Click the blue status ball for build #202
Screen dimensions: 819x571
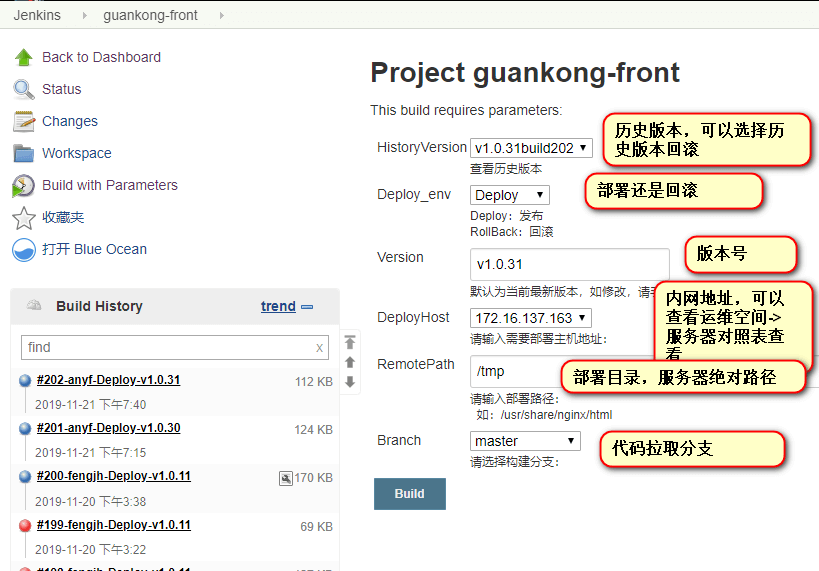(25, 380)
